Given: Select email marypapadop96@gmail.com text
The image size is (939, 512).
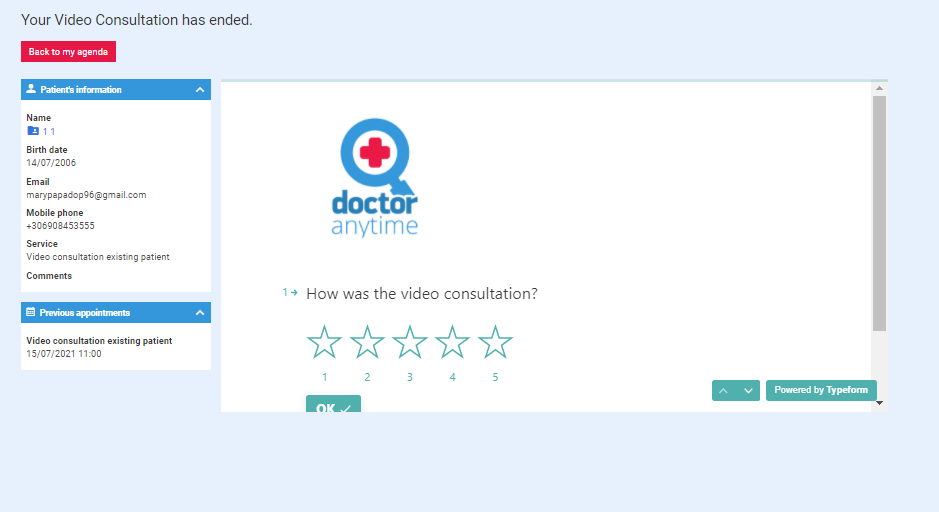Looking at the screenshot, I should 86,195.
